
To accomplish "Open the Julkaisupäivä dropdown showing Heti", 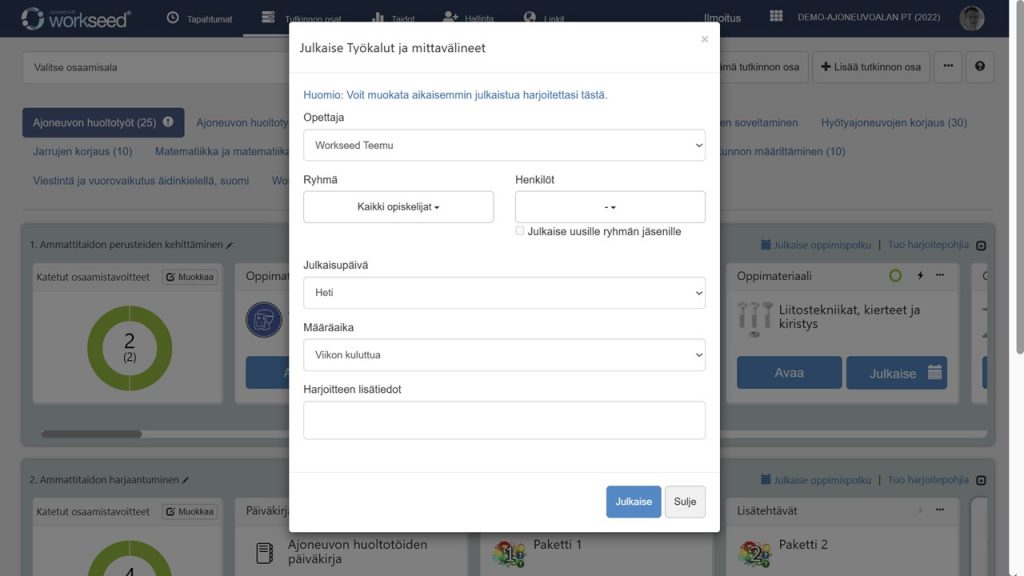I will (x=504, y=293).
